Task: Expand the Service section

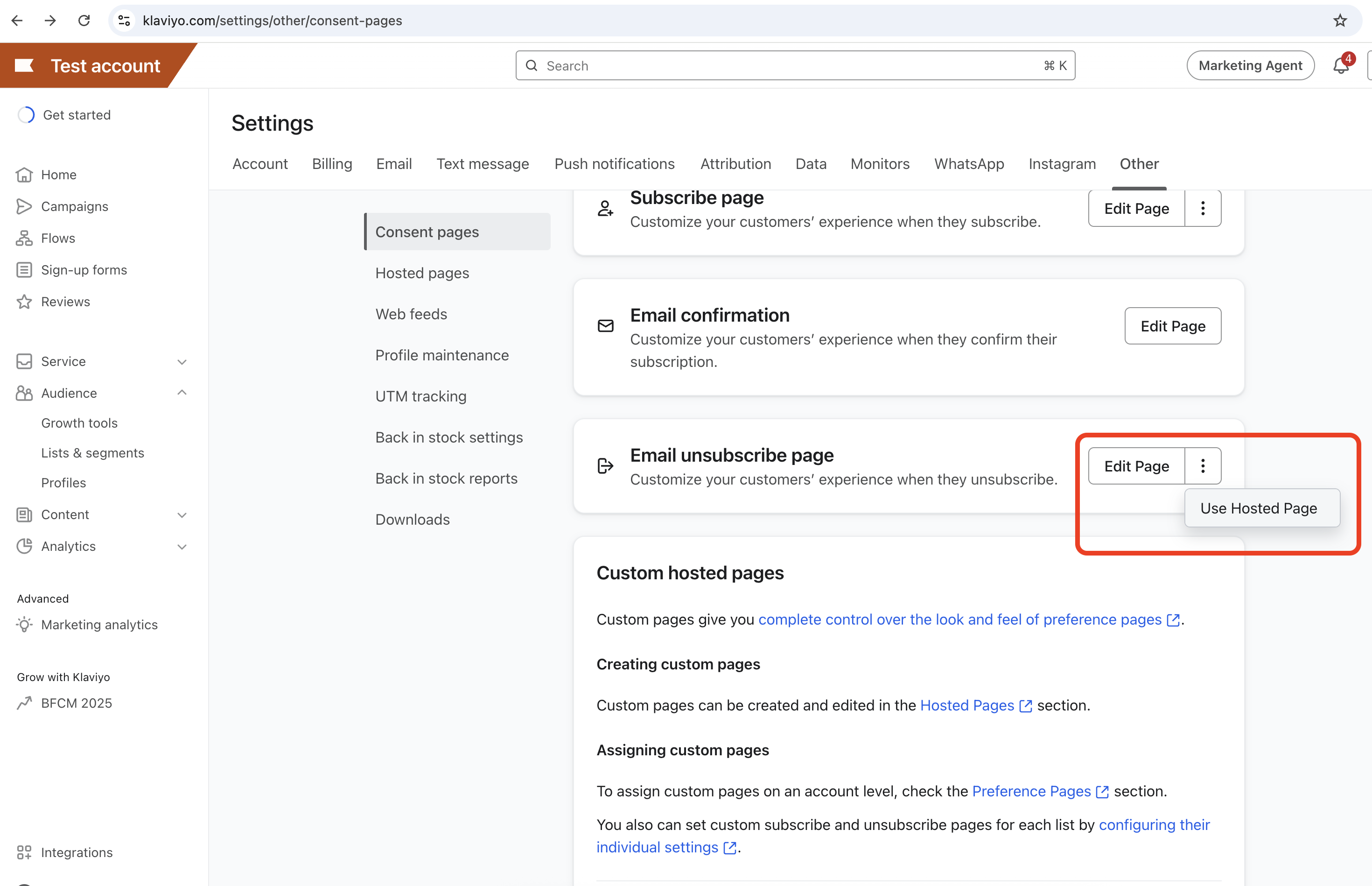Action: [x=182, y=361]
